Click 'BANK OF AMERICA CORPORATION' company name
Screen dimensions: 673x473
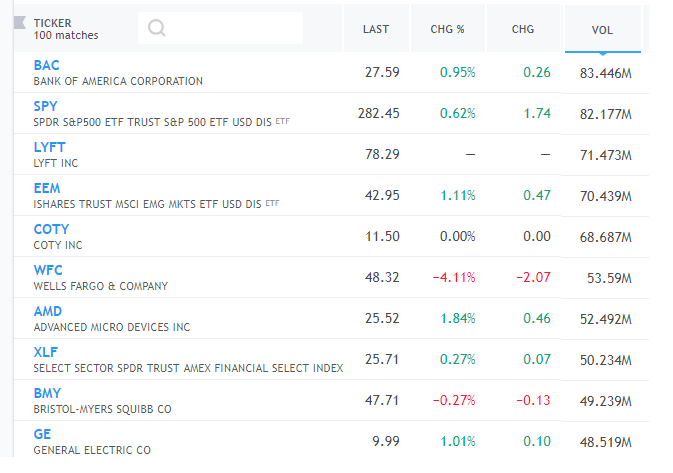click(118, 81)
